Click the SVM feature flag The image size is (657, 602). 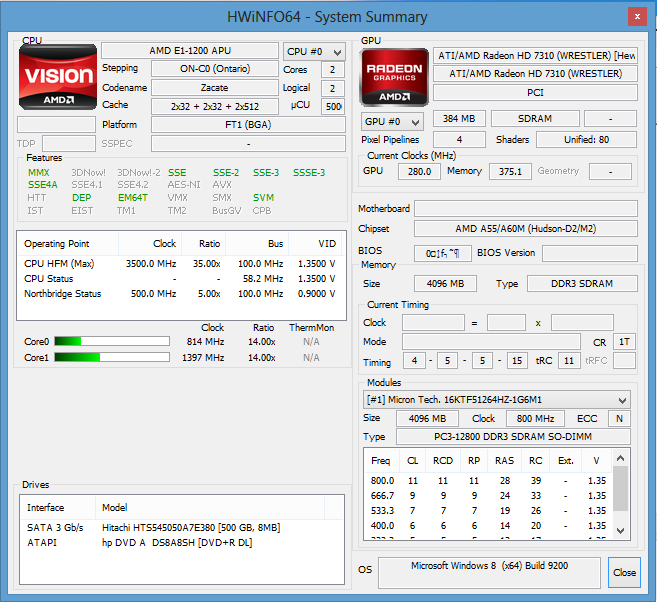(x=263, y=198)
